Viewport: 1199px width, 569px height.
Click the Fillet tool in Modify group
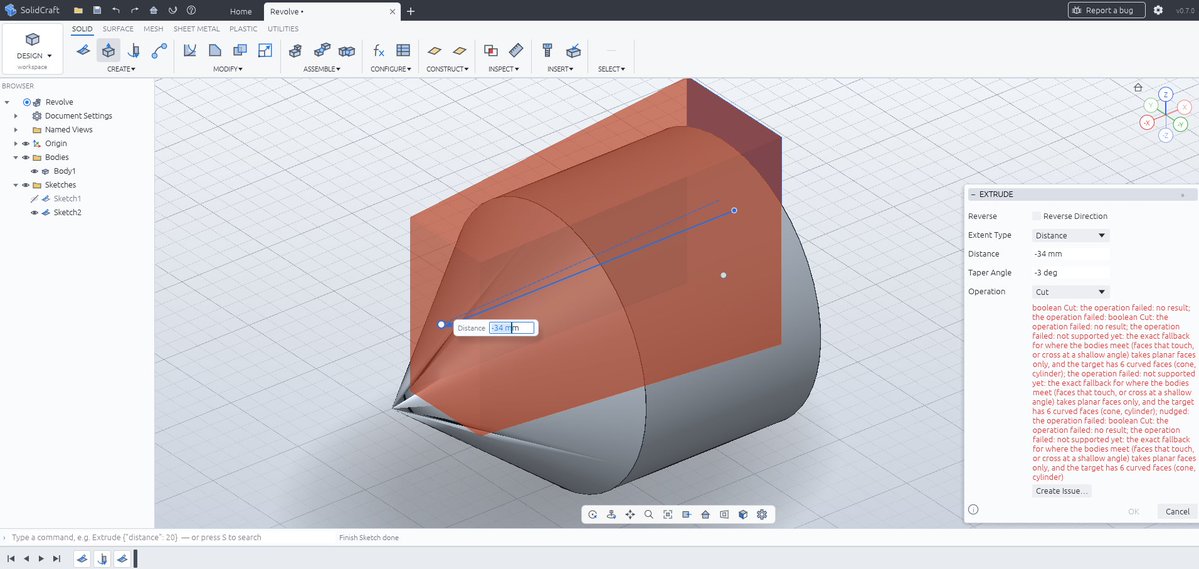(x=190, y=50)
